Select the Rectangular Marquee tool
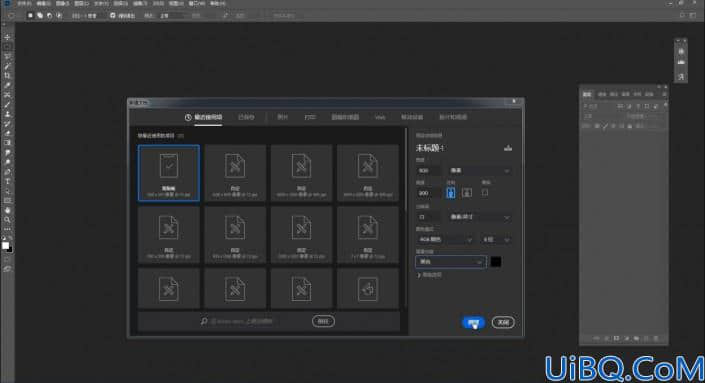Screen dimensions: 705x383 point(7,47)
